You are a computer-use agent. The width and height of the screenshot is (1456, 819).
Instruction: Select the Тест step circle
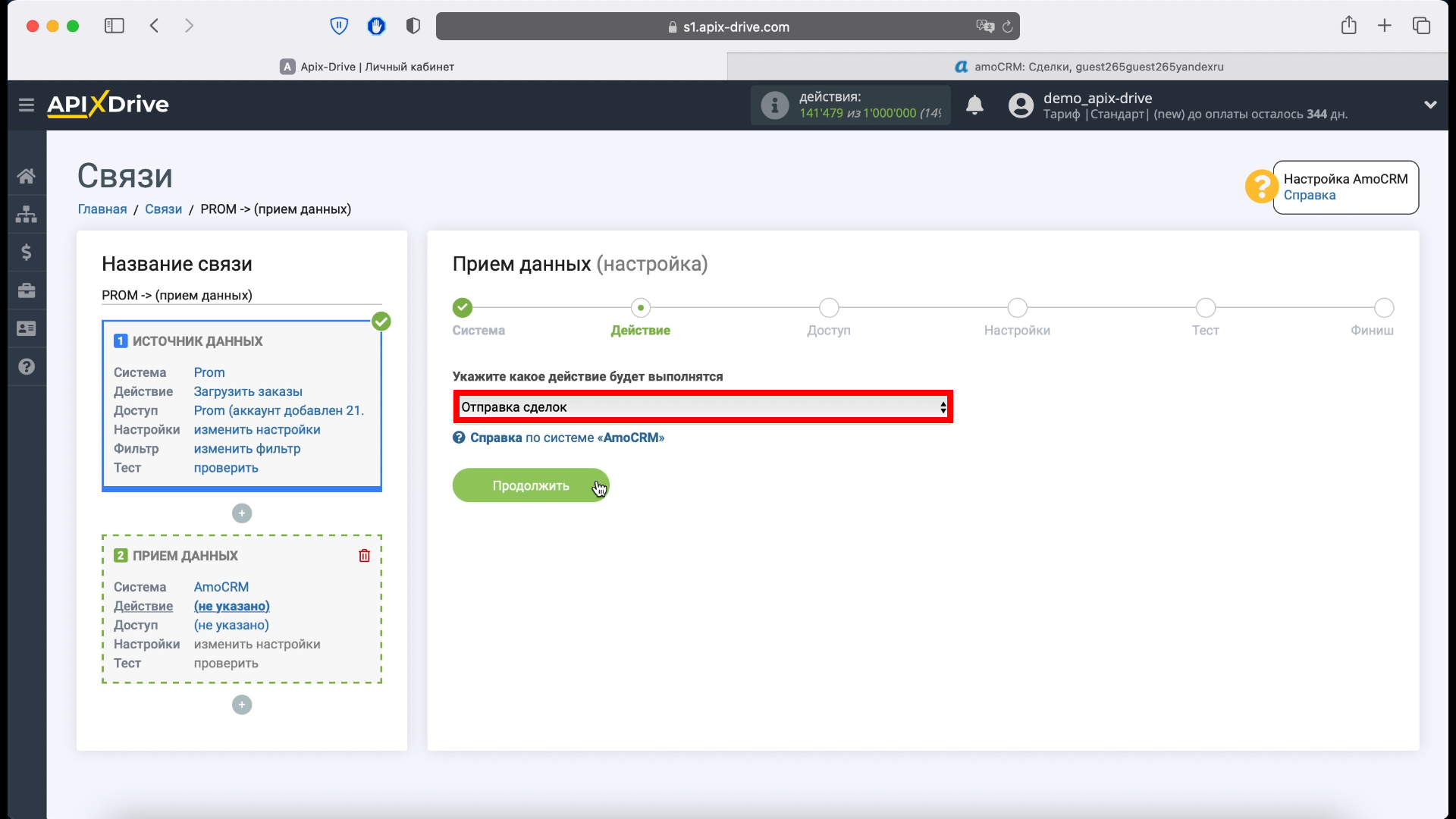[1205, 308]
